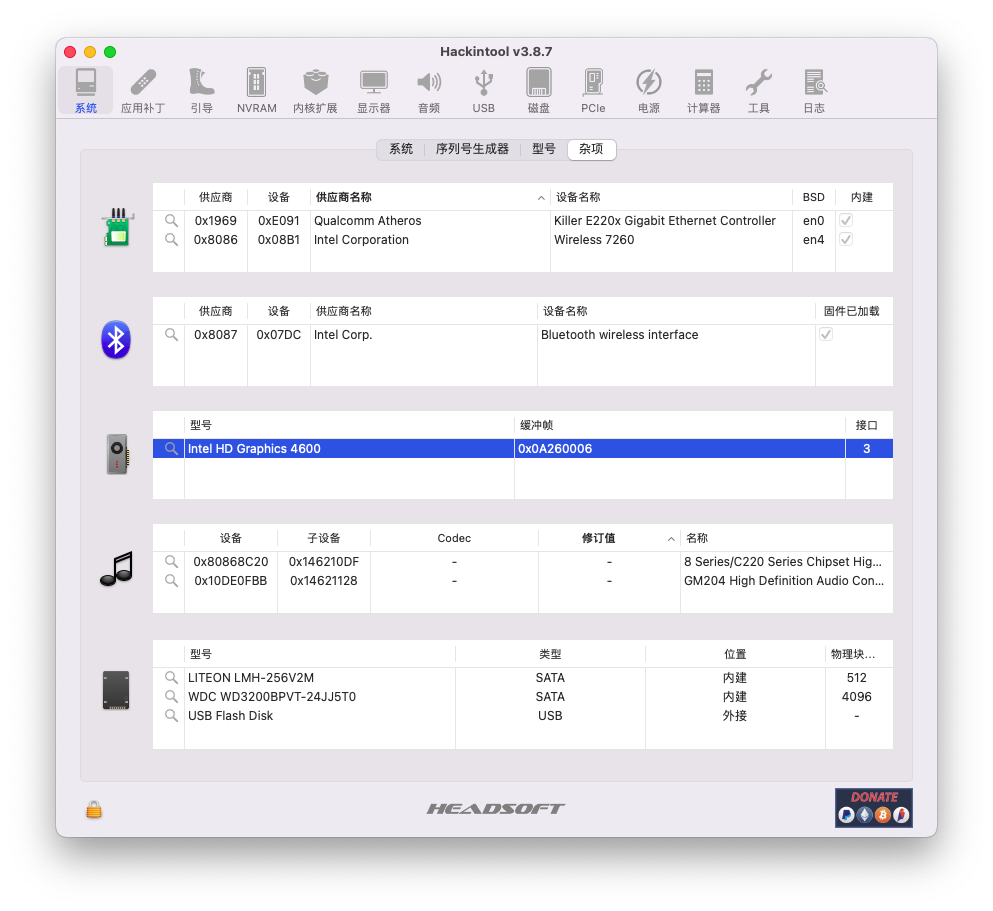Image resolution: width=993 pixels, height=911 pixels.
Task: Select the 系统 system toolbar icon
Action: 85,91
